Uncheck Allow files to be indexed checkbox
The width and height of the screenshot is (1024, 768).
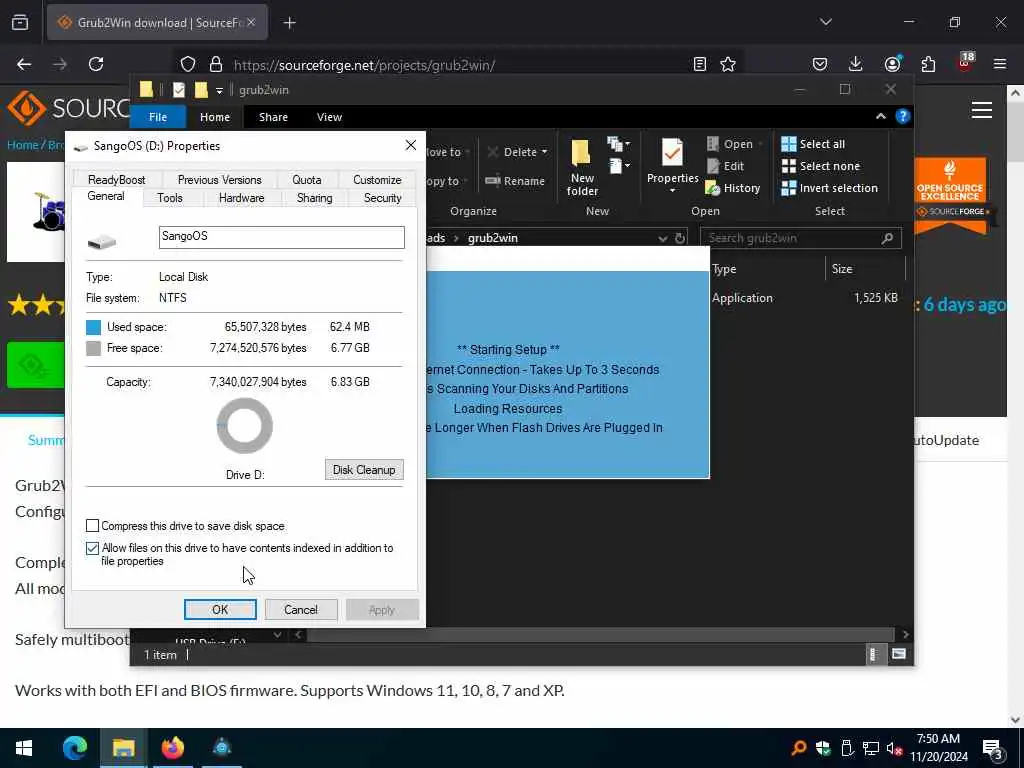(x=93, y=548)
